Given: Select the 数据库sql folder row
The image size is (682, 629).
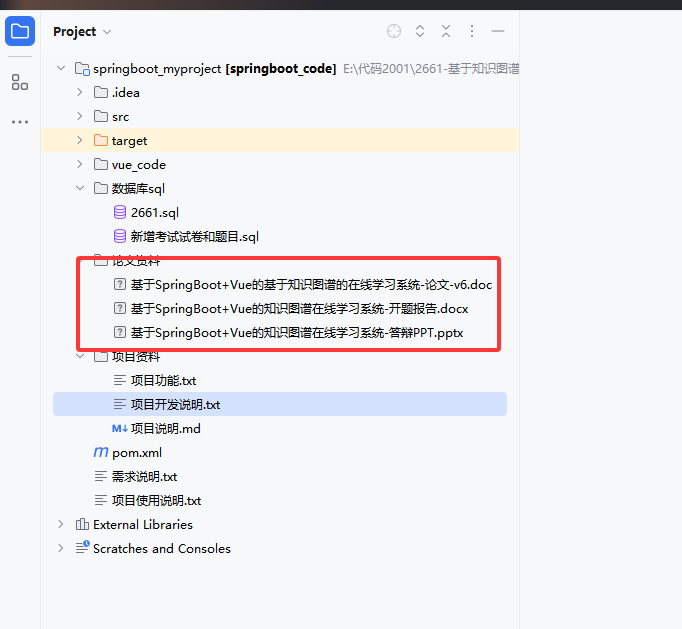Looking at the screenshot, I should click(280, 188).
